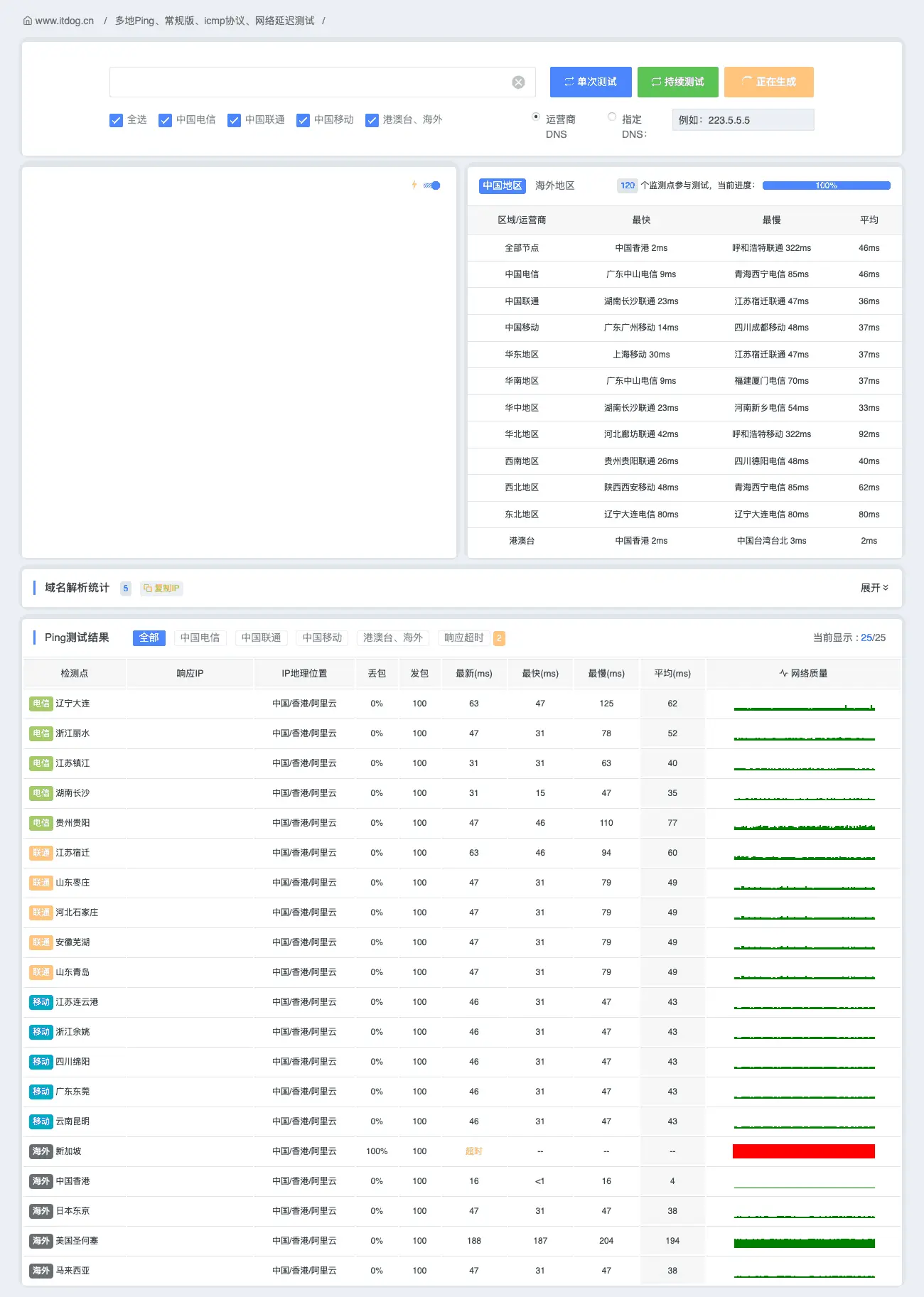Clear the address input with the X icon
Screen dimensions: 924x1297
[x=519, y=82]
